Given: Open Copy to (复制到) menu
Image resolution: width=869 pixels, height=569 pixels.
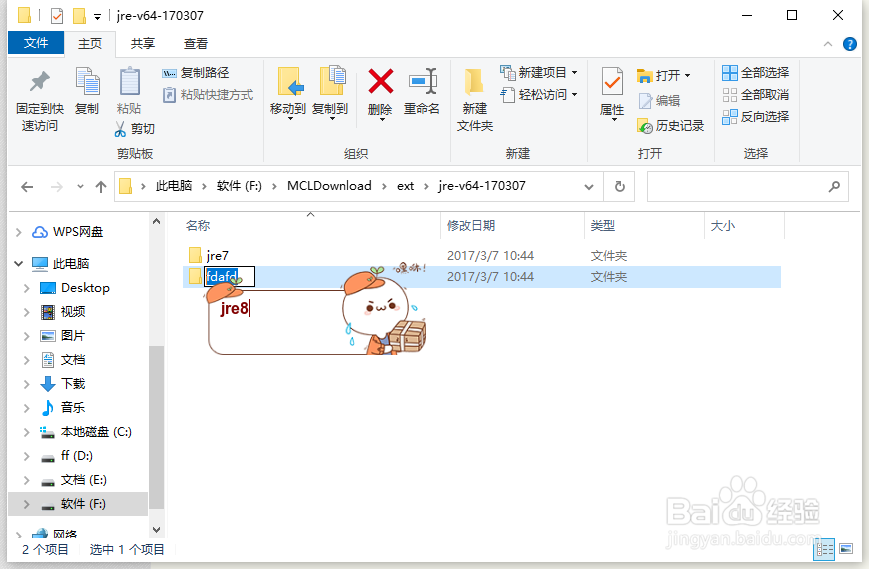Looking at the screenshot, I should (x=330, y=93).
